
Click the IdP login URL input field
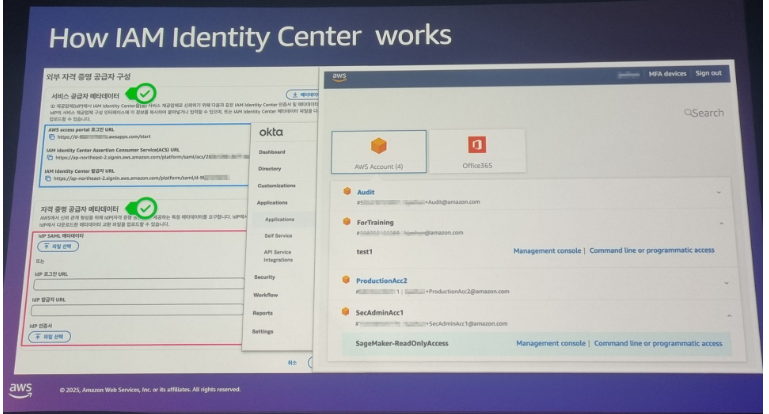(139, 284)
